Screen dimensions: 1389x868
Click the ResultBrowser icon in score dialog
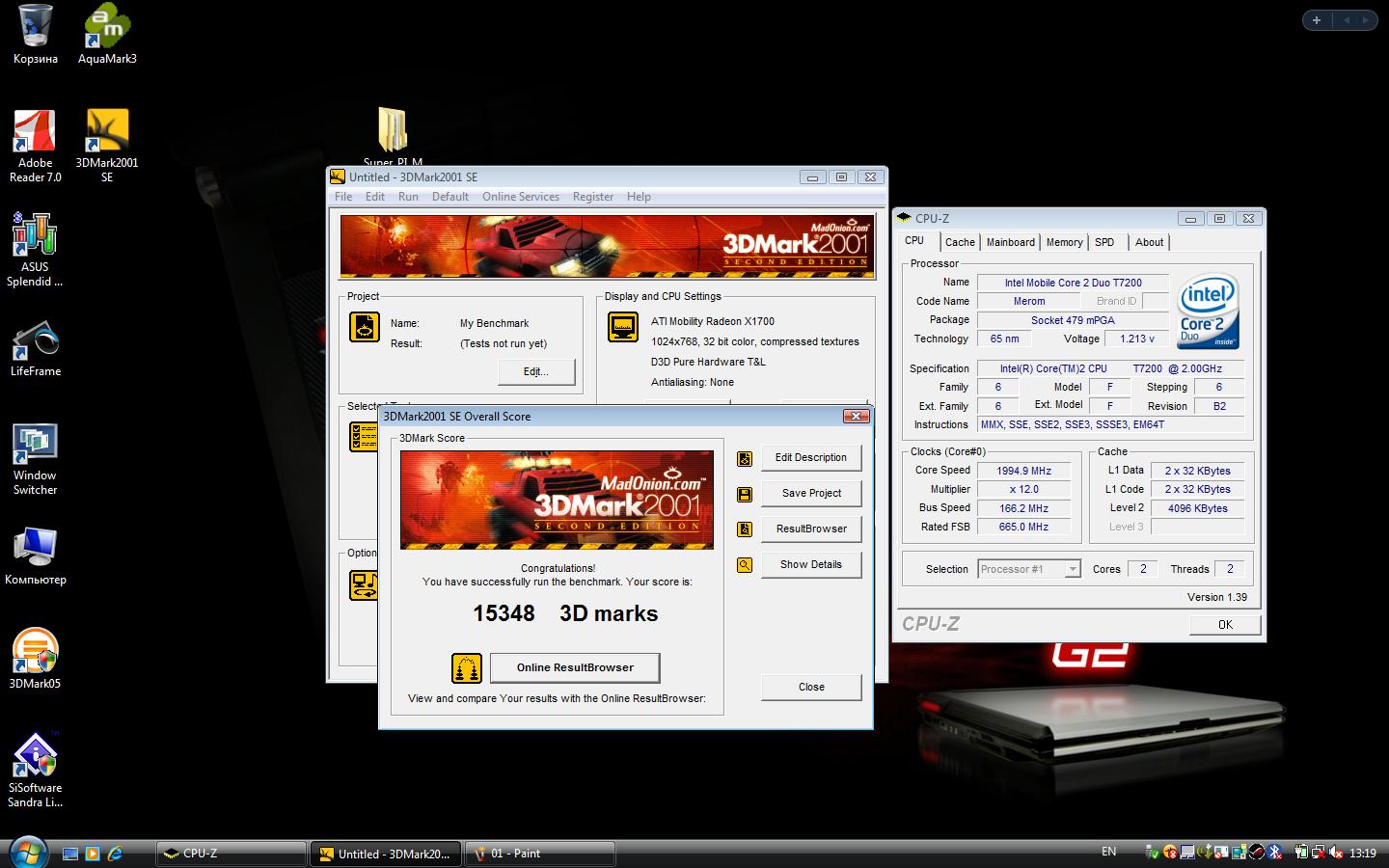pos(745,529)
